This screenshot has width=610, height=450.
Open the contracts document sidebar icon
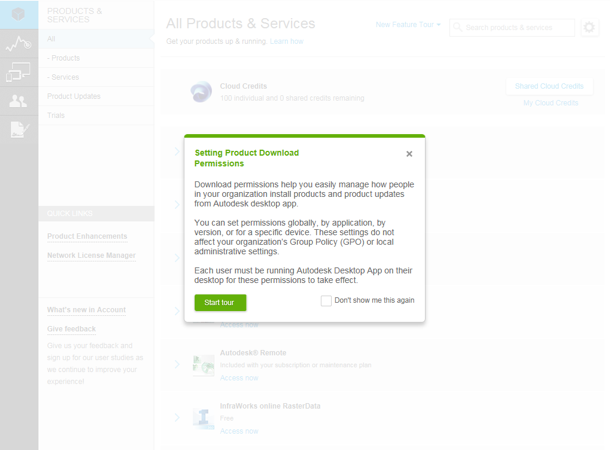19,130
